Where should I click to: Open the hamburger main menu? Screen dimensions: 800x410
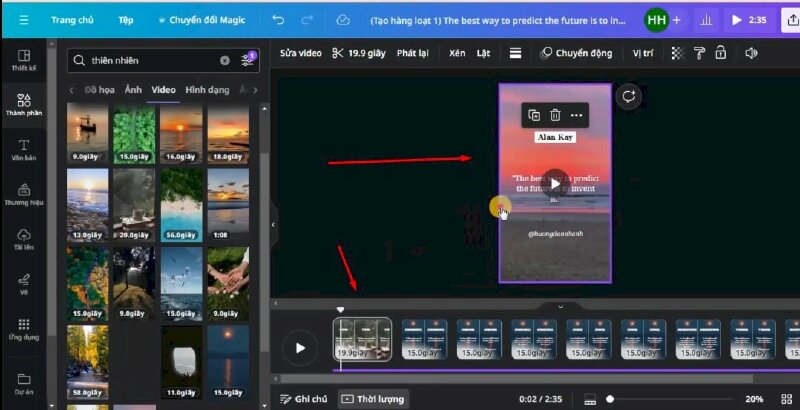point(23,20)
